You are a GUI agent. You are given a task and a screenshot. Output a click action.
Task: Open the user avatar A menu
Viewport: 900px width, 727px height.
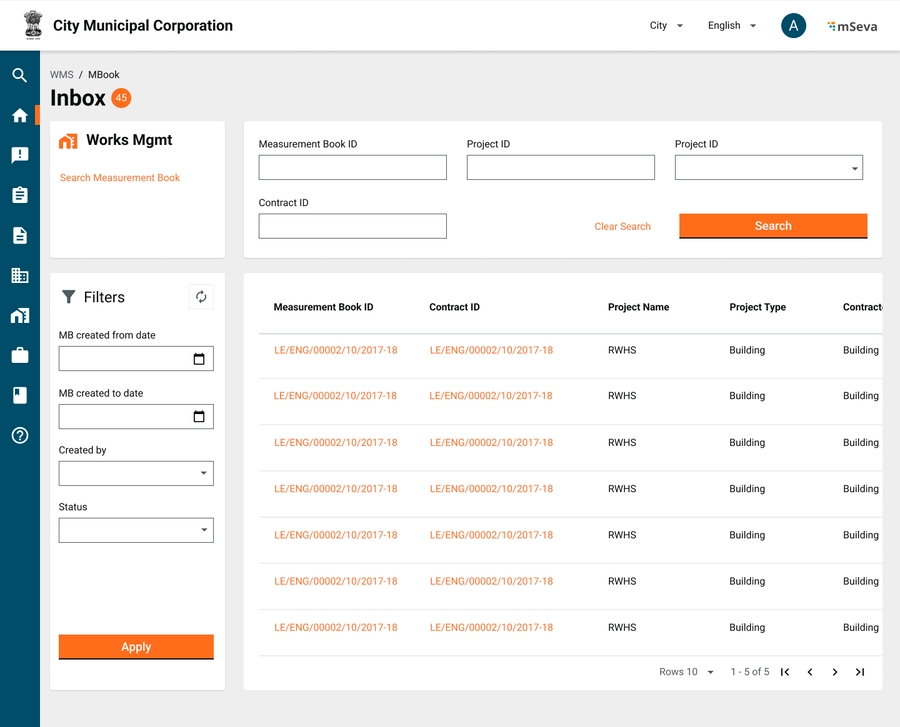pos(793,26)
